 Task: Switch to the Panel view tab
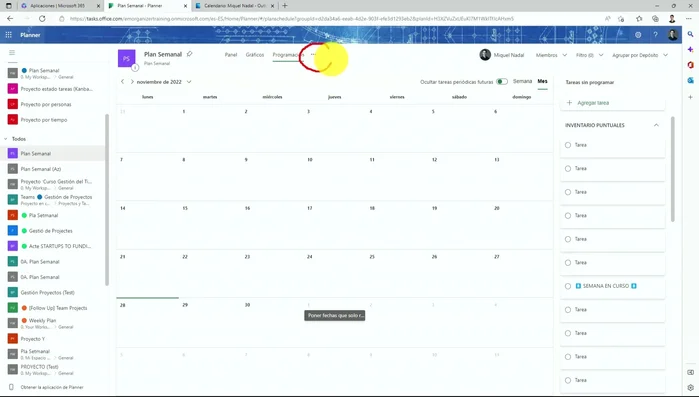231,55
